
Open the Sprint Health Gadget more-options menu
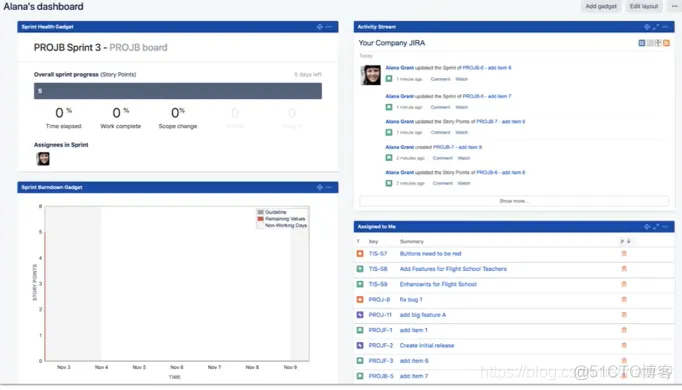[x=329, y=27]
